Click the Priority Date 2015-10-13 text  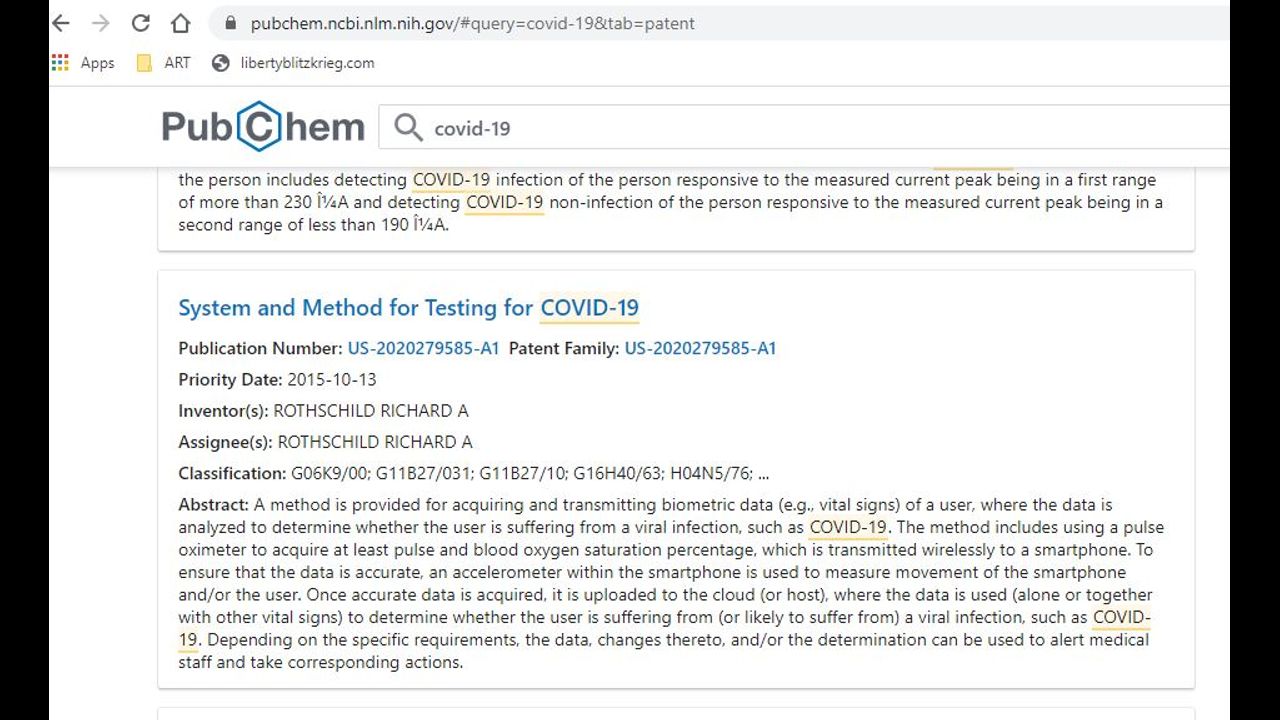[331, 380]
